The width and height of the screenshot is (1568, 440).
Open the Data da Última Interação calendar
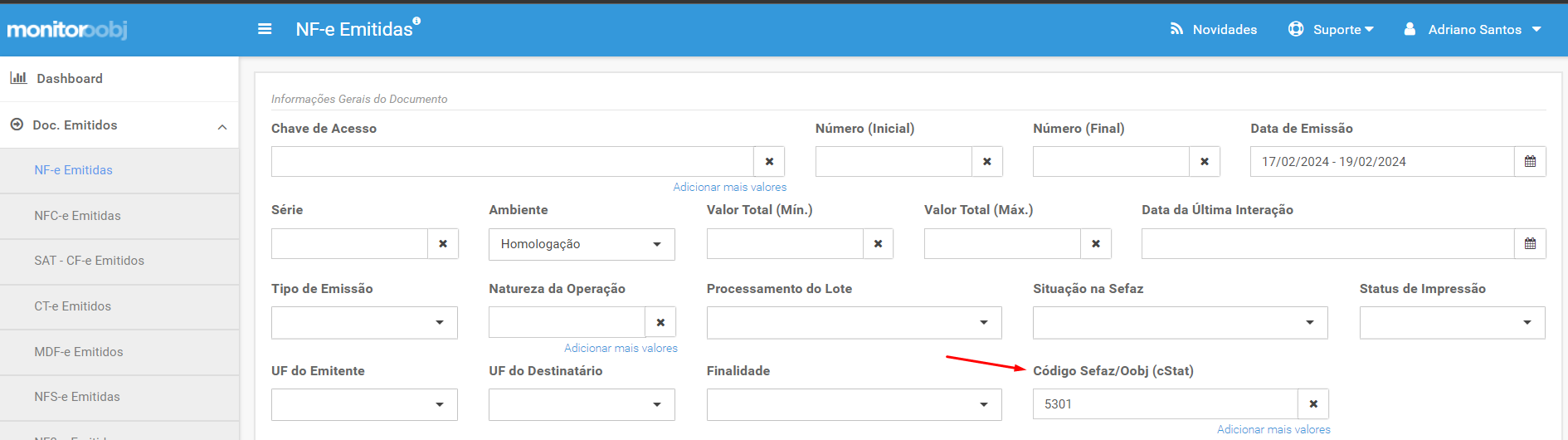(1530, 244)
